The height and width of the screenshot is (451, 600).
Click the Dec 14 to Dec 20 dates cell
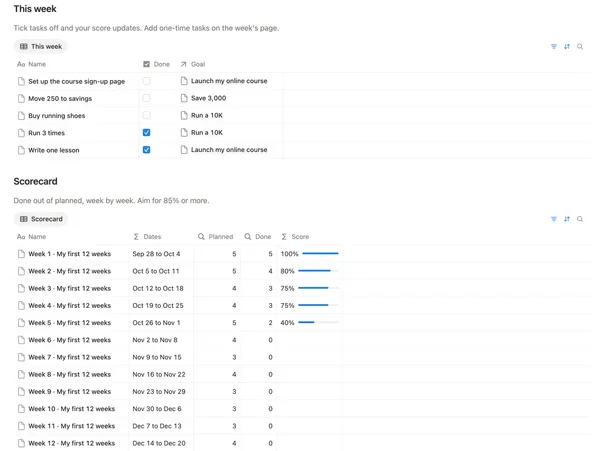click(x=159, y=443)
